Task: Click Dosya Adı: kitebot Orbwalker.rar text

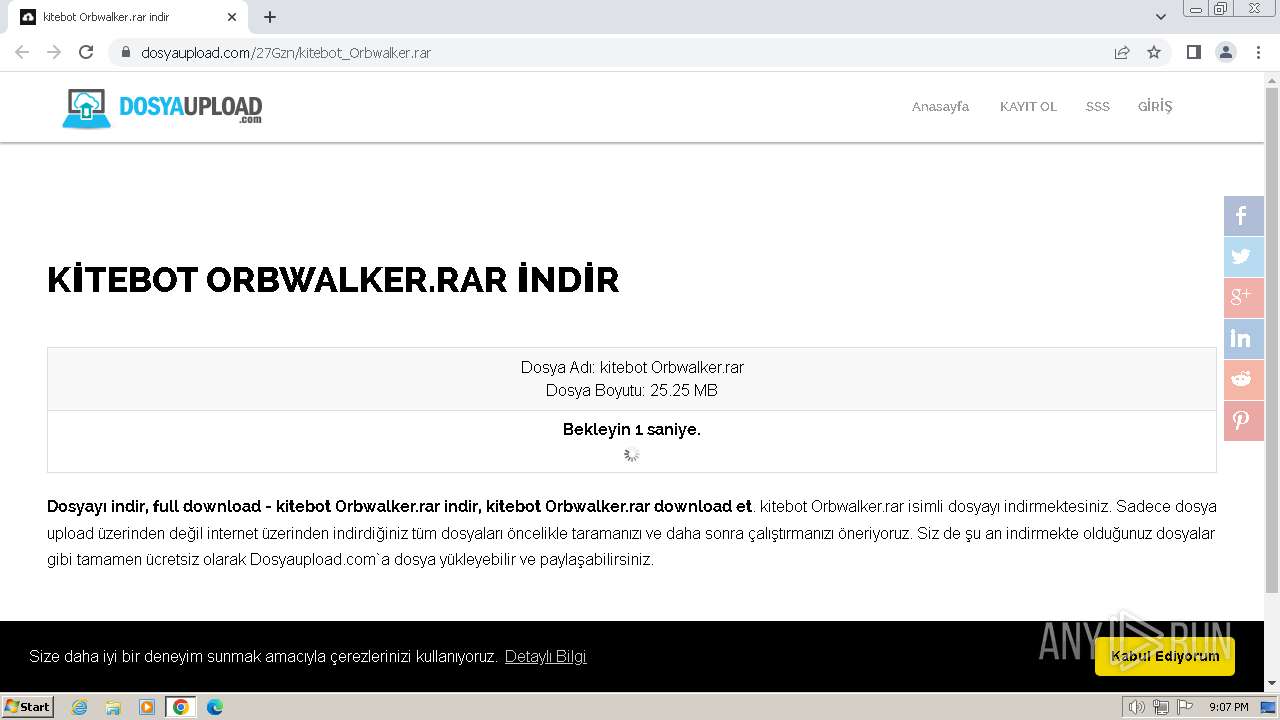Action: tap(632, 367)
